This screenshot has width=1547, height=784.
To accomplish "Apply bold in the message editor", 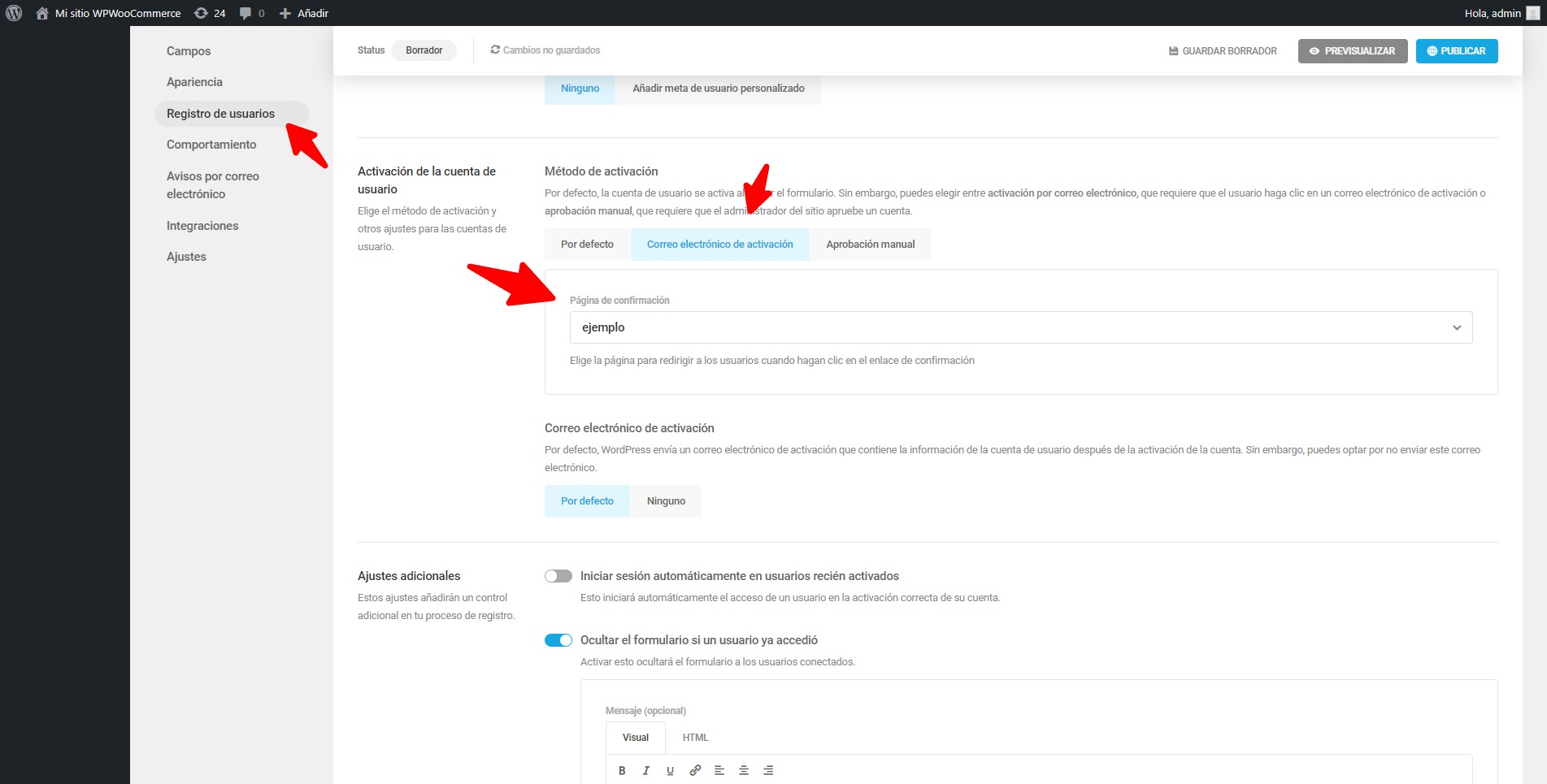I will (x=622, y=770).
